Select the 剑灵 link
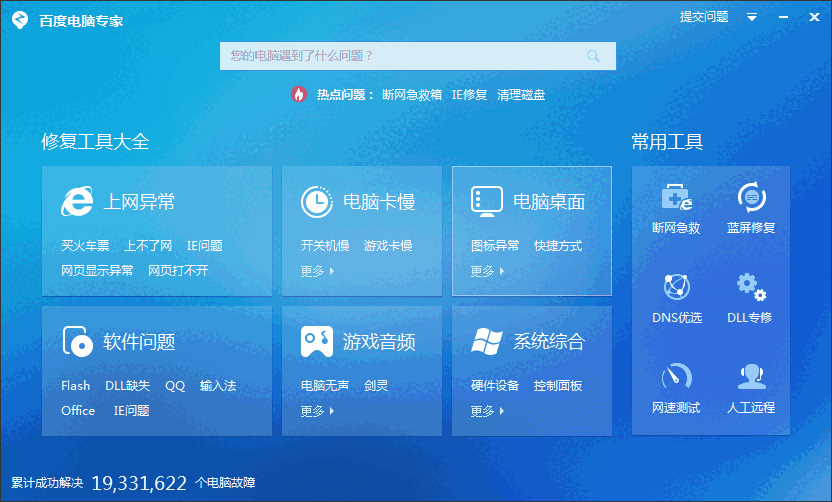 (376, 386)
